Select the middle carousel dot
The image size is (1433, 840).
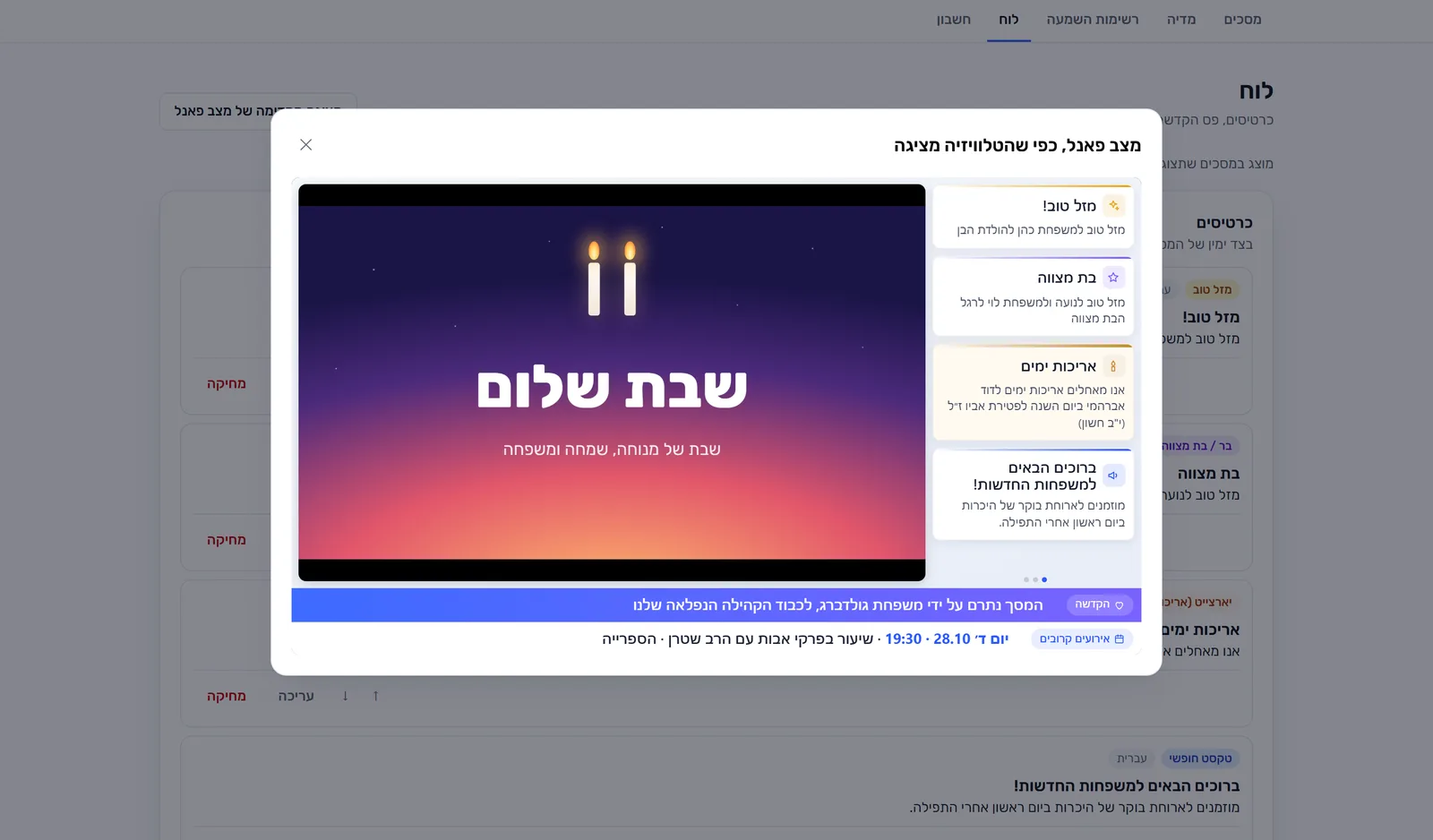(1035, 579)
